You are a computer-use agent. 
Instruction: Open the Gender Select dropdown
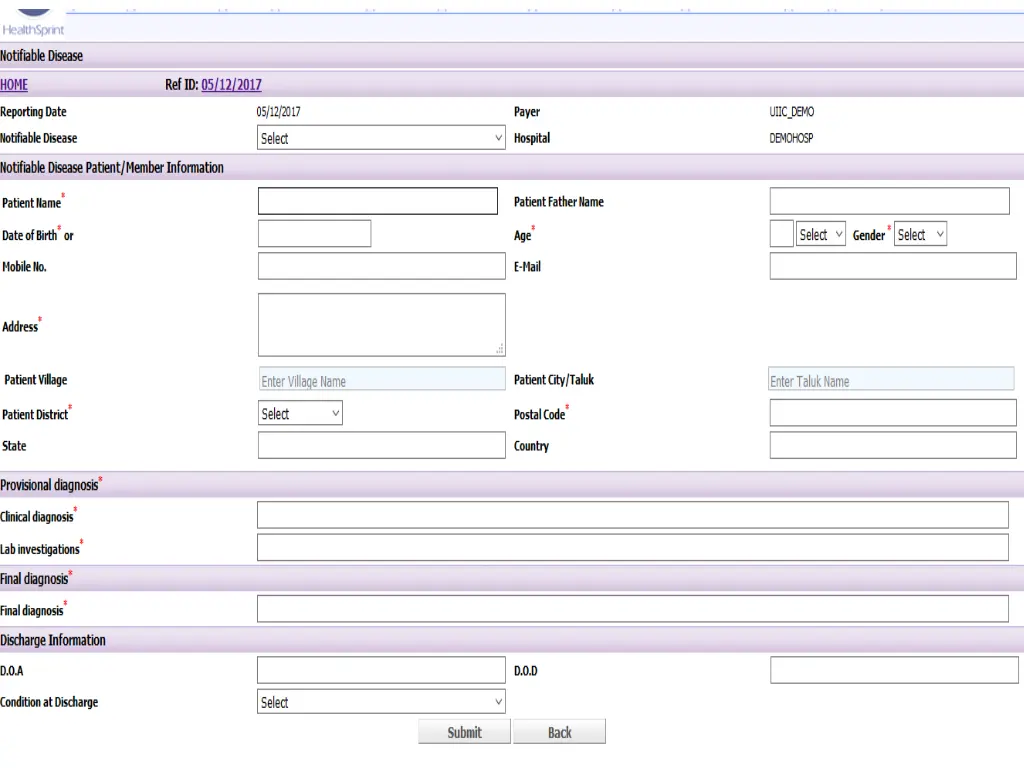click(x=920, y=234)
